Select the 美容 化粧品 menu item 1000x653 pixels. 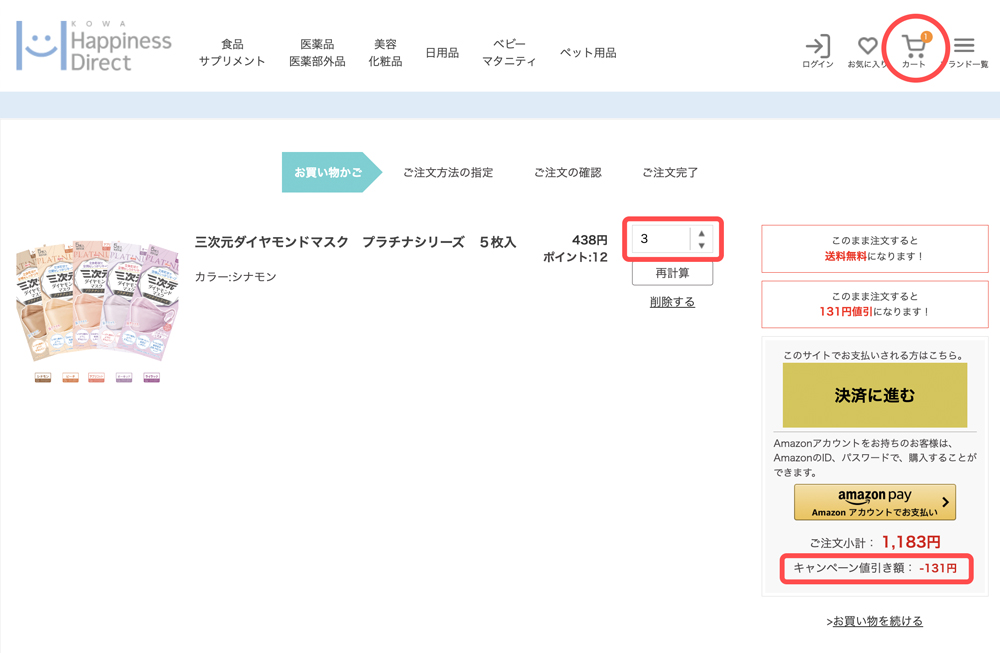point(385,53)
